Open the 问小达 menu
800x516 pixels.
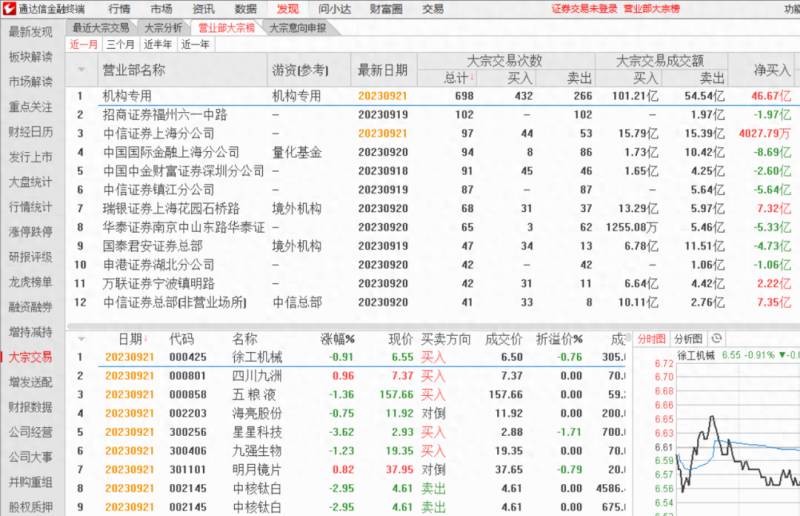click(334, 9)
